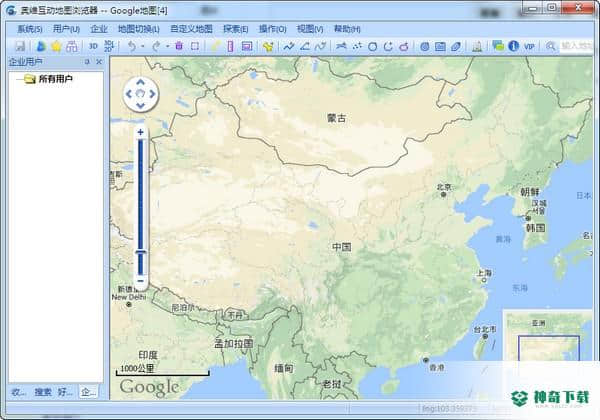Screen dimensions: 600x420
Task: Zoom in with the plus button
Action: 140,132
